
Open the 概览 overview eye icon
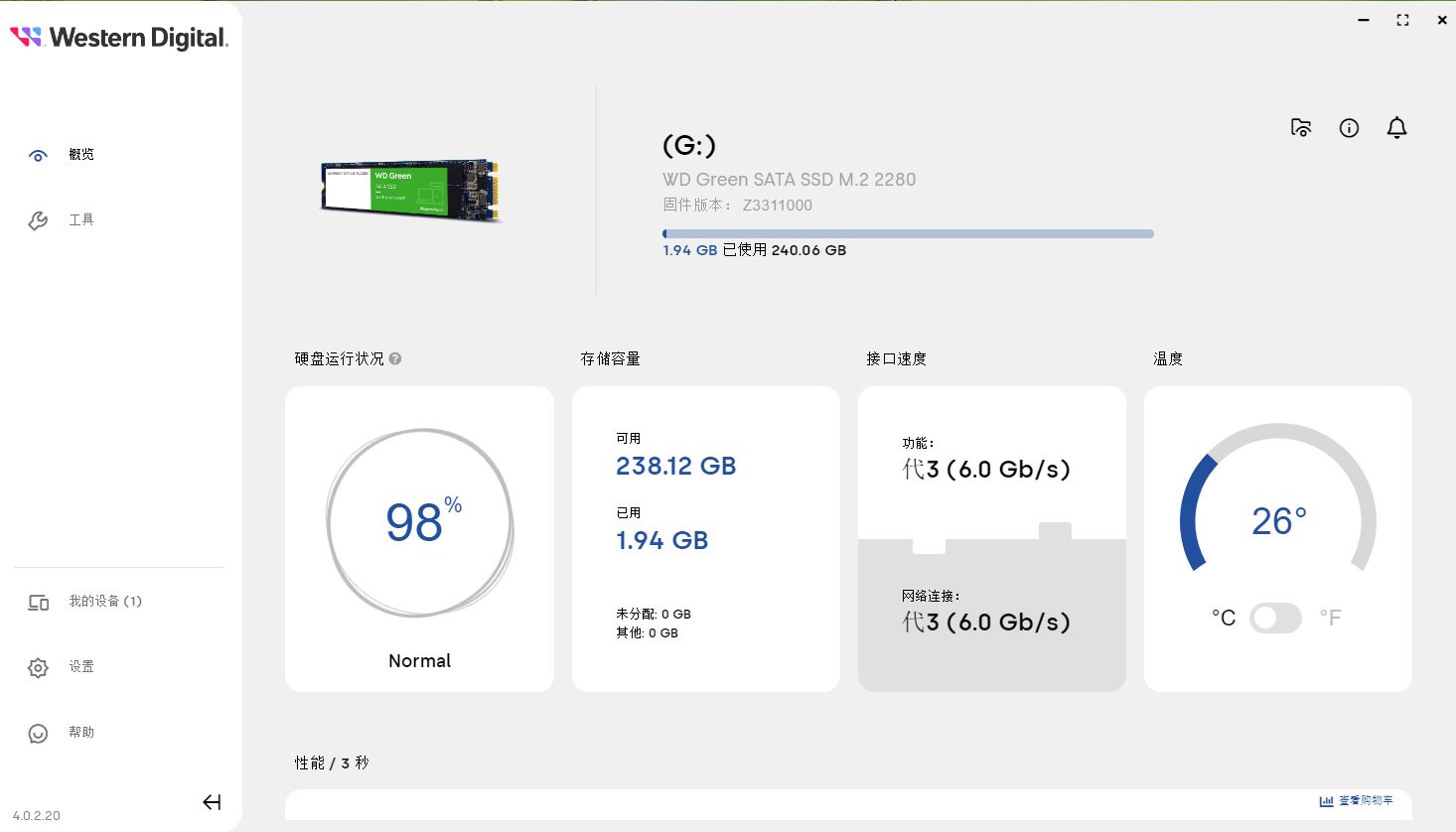(38, 155)
